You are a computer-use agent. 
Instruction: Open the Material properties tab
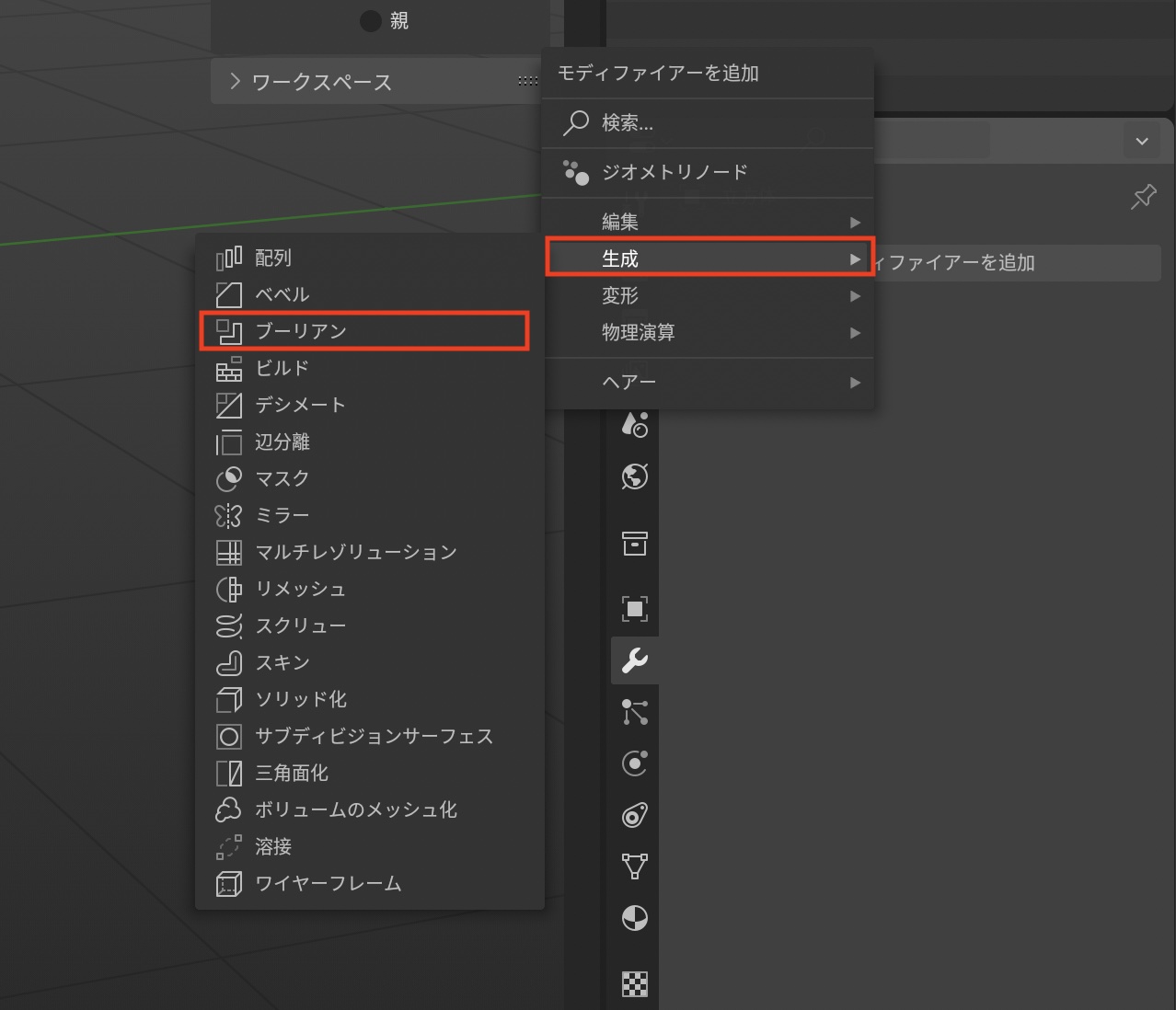coord(635,918)
